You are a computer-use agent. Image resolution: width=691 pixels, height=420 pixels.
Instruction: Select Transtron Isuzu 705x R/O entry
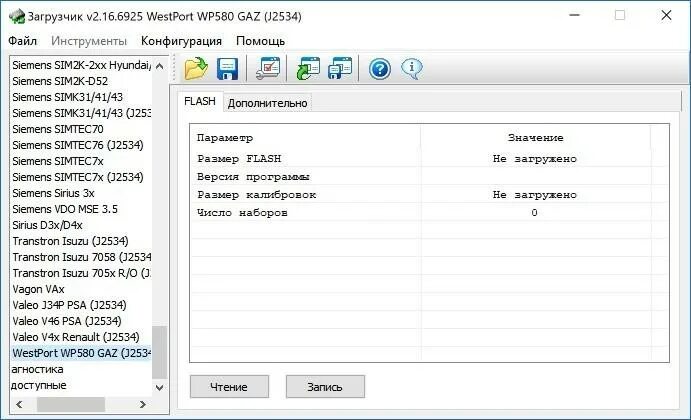82,273
